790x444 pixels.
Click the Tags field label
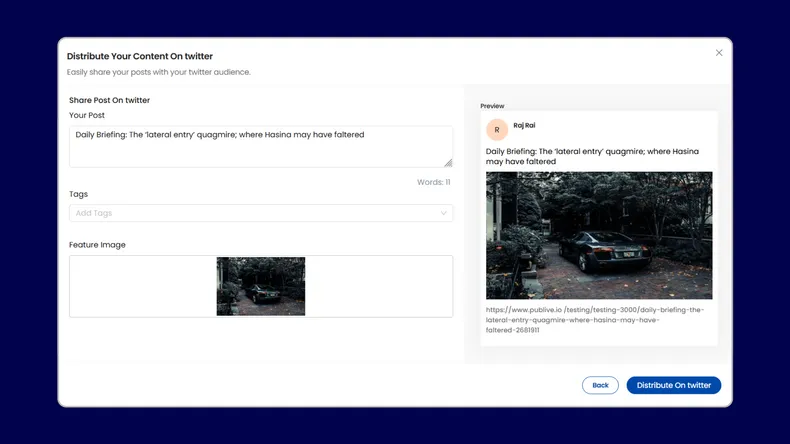click(x=78, y=194)
